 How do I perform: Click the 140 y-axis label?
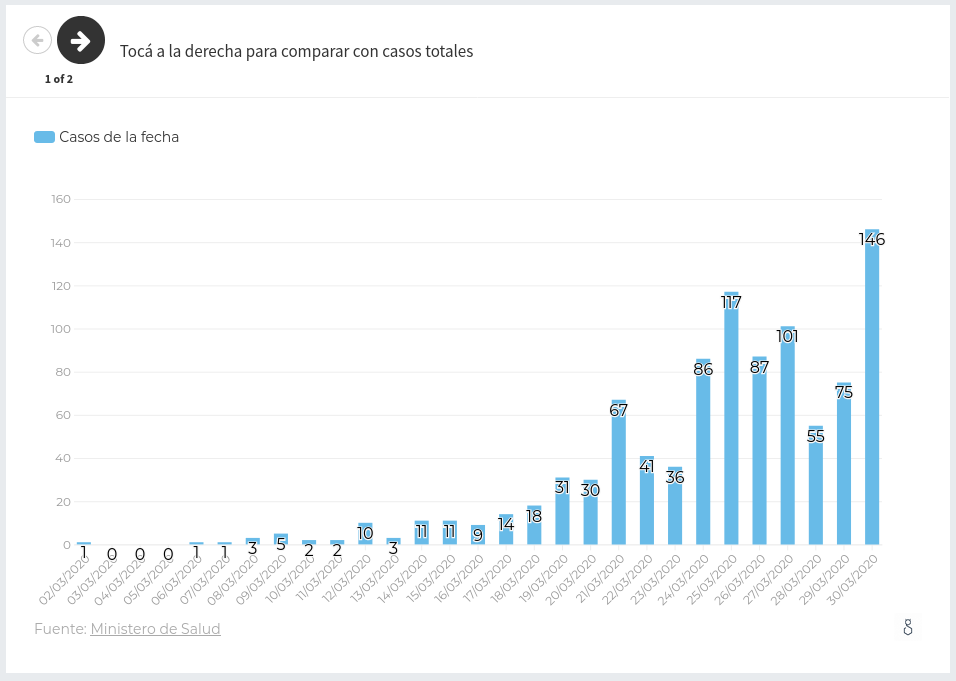click(x=61, y=243)
